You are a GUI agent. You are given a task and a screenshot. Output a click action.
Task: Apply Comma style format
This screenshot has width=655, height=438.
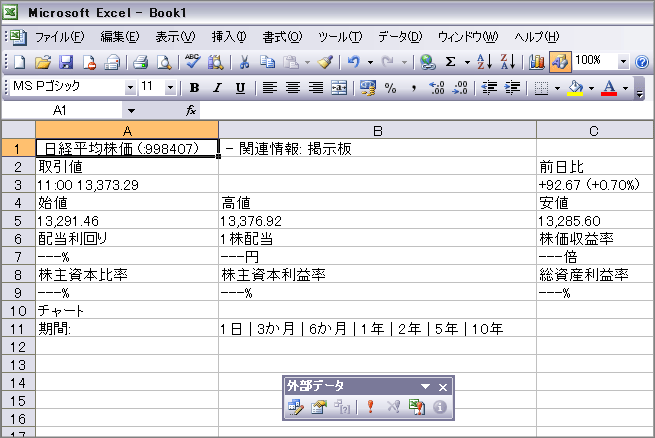coord(414,88)
